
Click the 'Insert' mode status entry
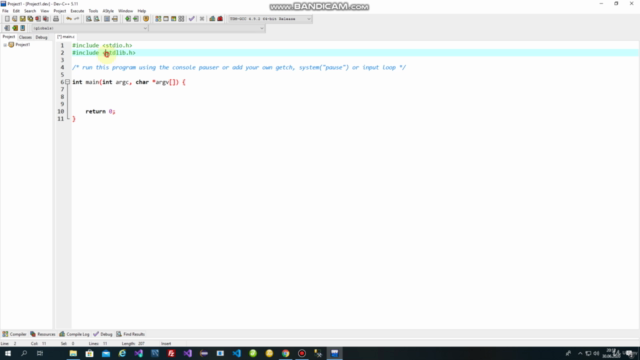click(x=166, y=344)
